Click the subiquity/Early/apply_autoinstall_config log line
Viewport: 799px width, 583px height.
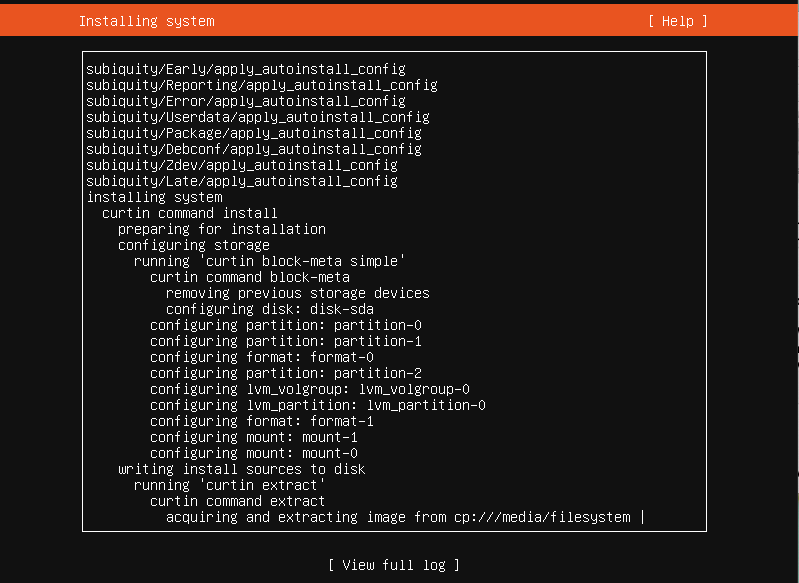(246, 69)
